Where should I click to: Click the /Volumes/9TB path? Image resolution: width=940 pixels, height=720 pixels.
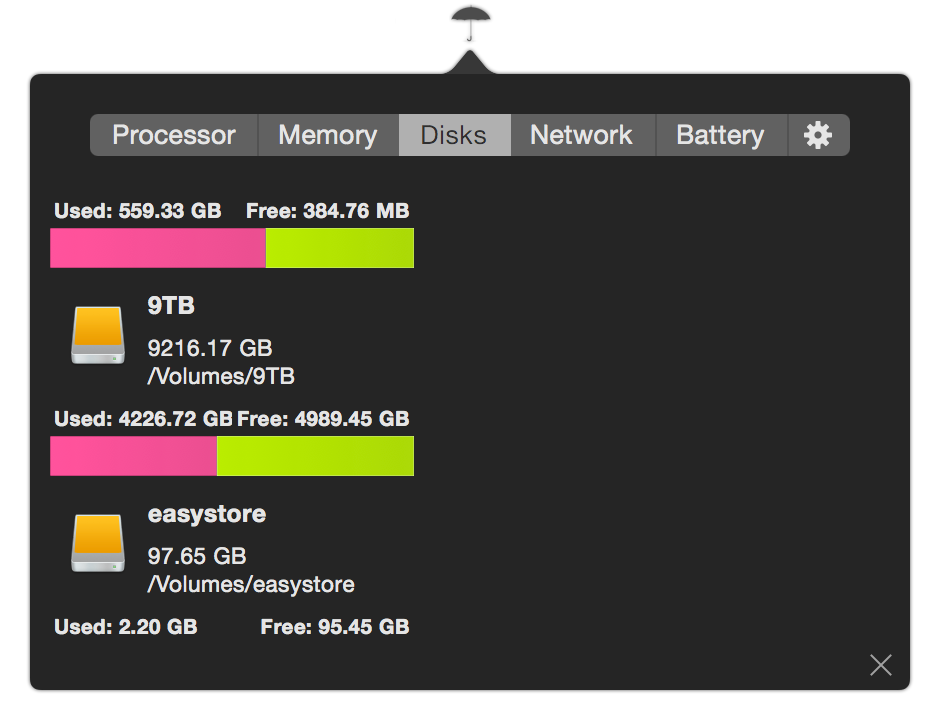click(221, 376)
